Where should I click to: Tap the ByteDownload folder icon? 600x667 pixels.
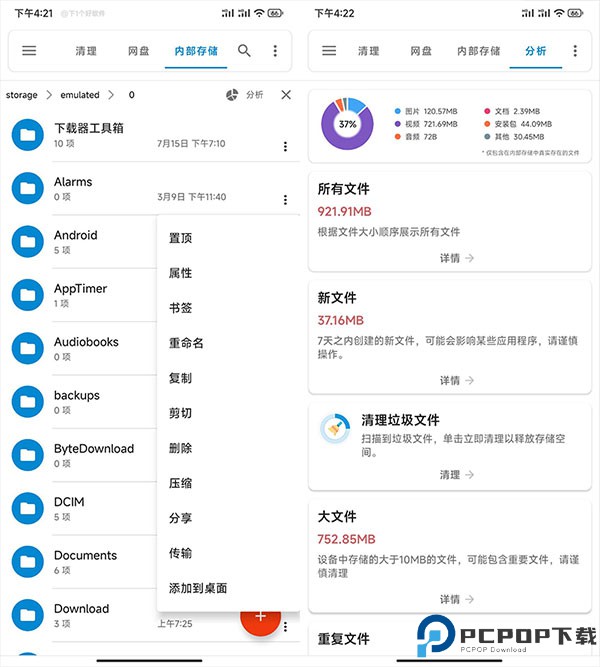28,455
